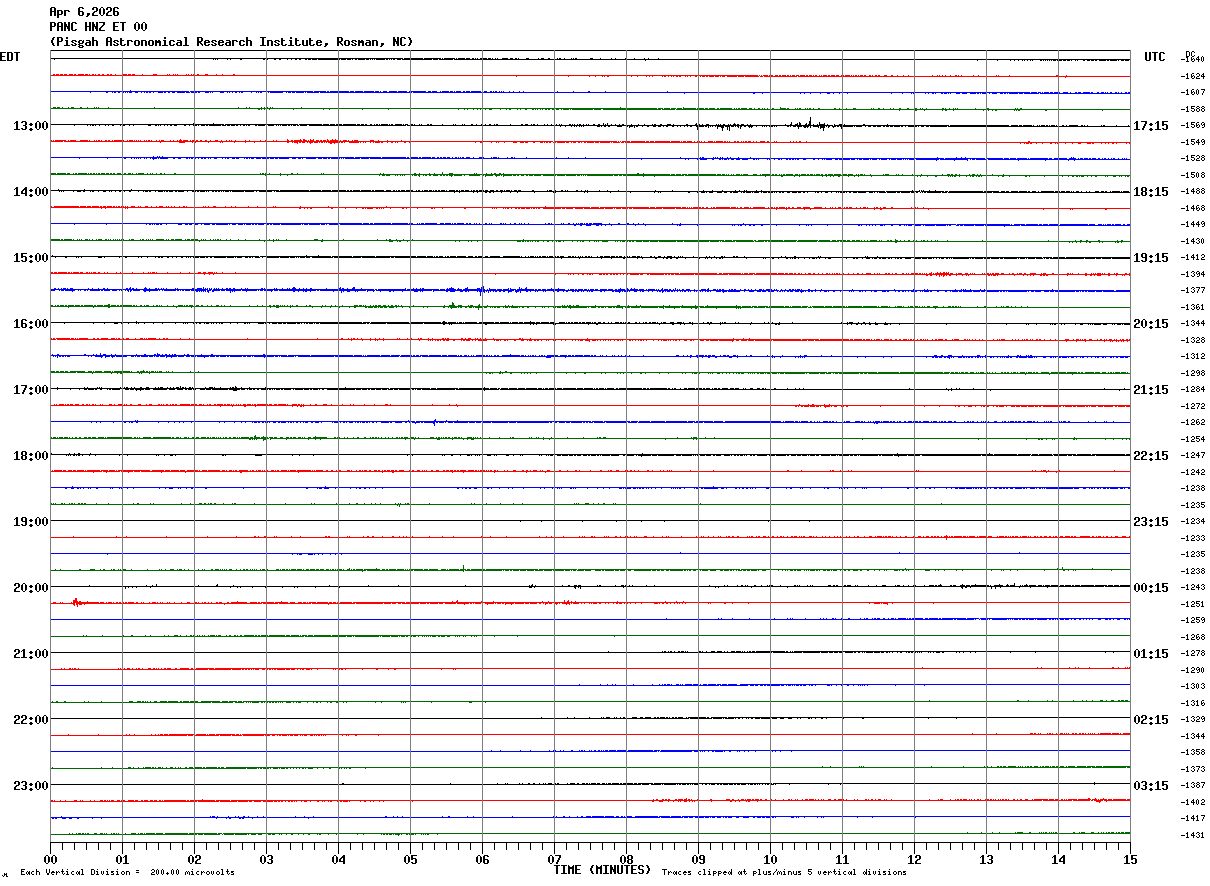
Task: Click the DC offset value -1508
Action: click(x=1193, y=175)
